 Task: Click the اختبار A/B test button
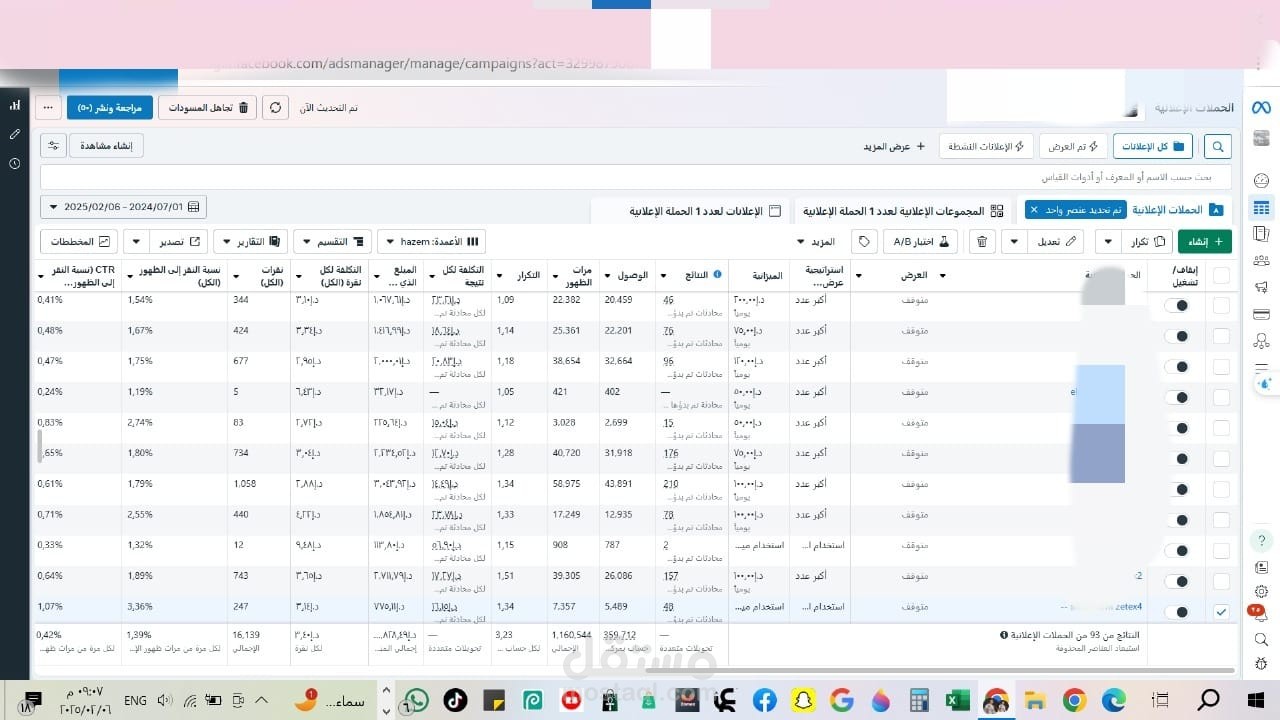click(920, 241)
